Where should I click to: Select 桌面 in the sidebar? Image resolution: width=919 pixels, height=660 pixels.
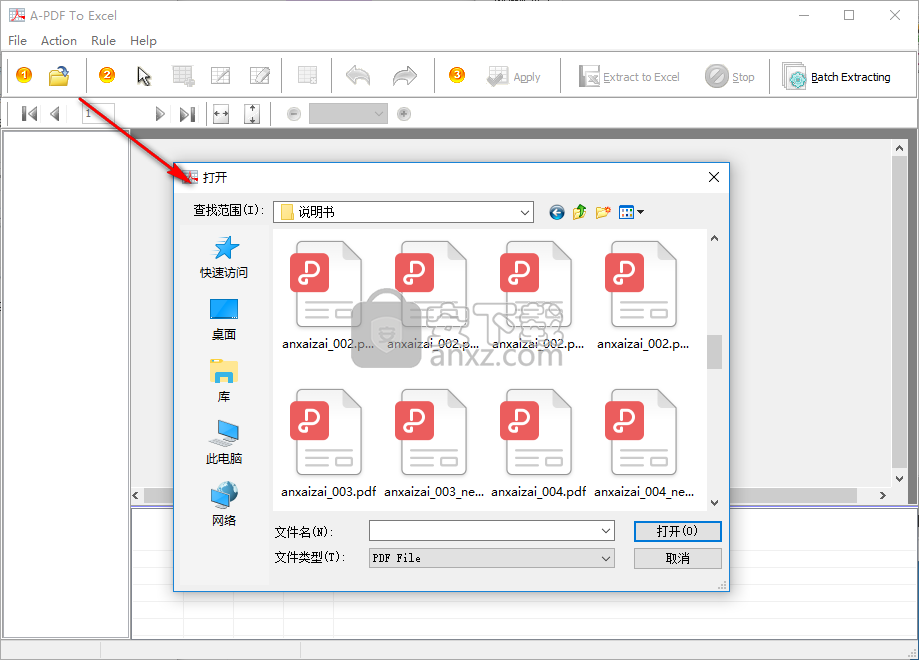pyautogui.click(x=224, y=319)
